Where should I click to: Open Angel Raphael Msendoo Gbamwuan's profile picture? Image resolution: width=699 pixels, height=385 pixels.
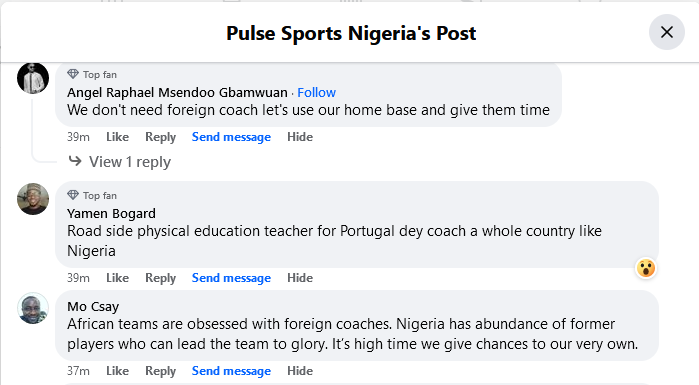click(x=33, y=78)
